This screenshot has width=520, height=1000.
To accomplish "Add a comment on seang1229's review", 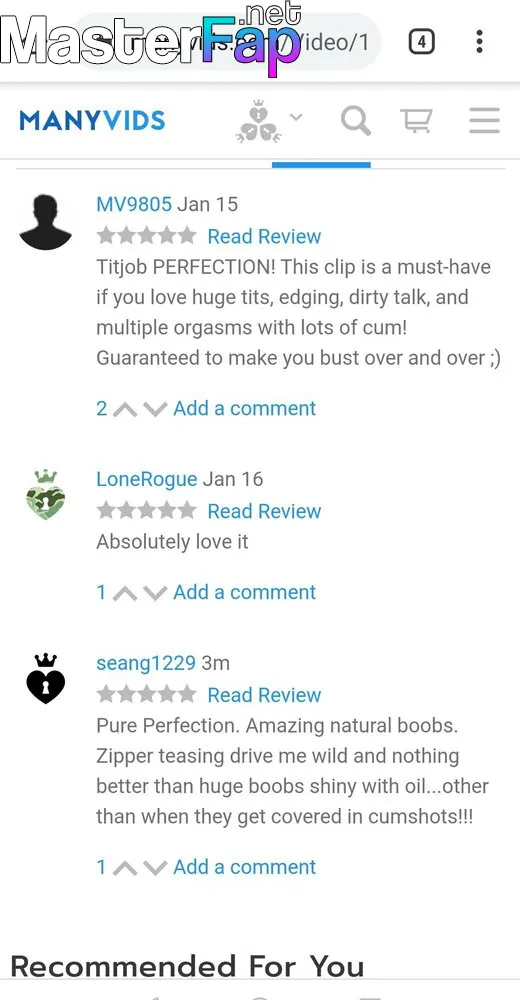I will [244, 867].
